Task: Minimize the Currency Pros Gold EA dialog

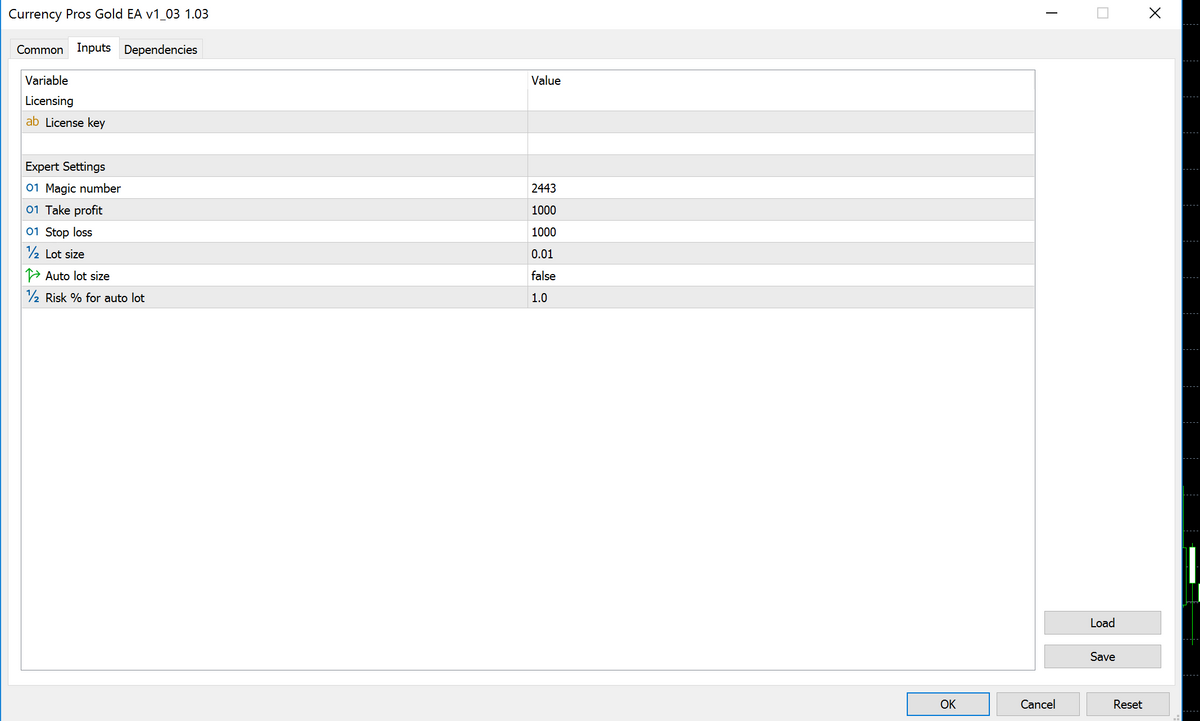Action: (x=1051, y=14)
